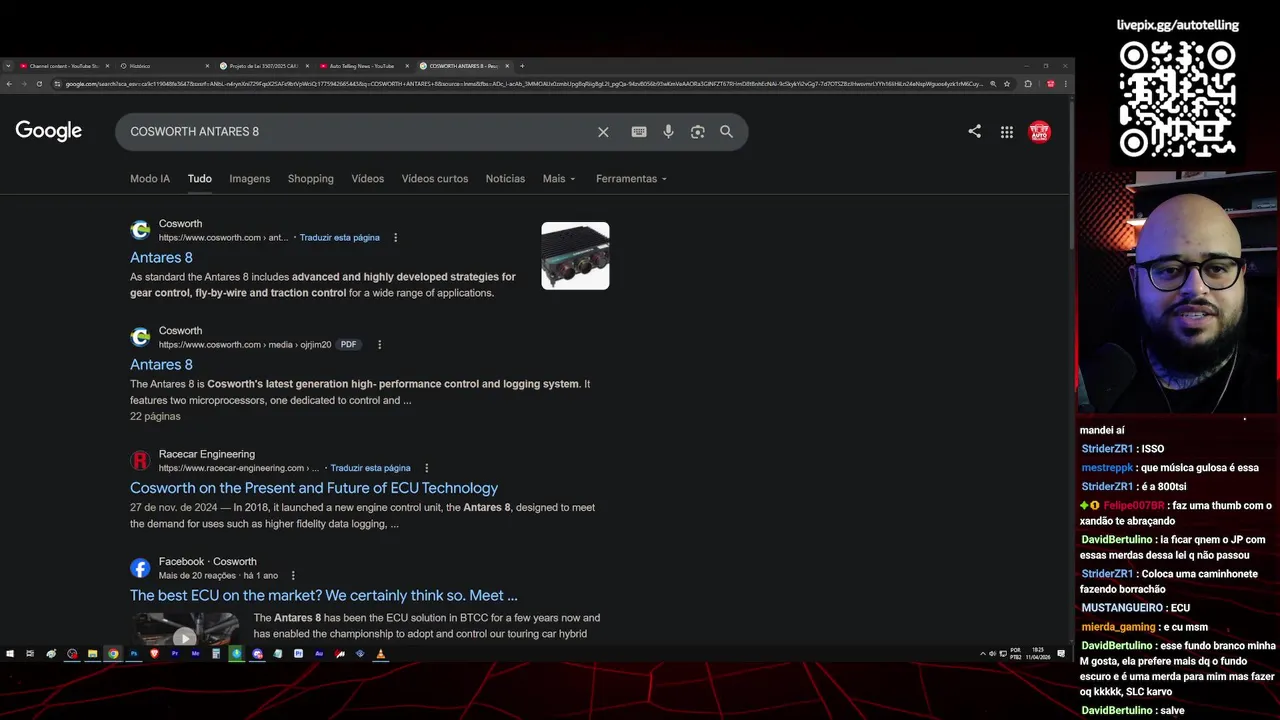Click the POR PTB2 language indicator
Image resolution: width=1280 pixels, height=720 pixels.
pyautogui.click(x=1015, y=654)
